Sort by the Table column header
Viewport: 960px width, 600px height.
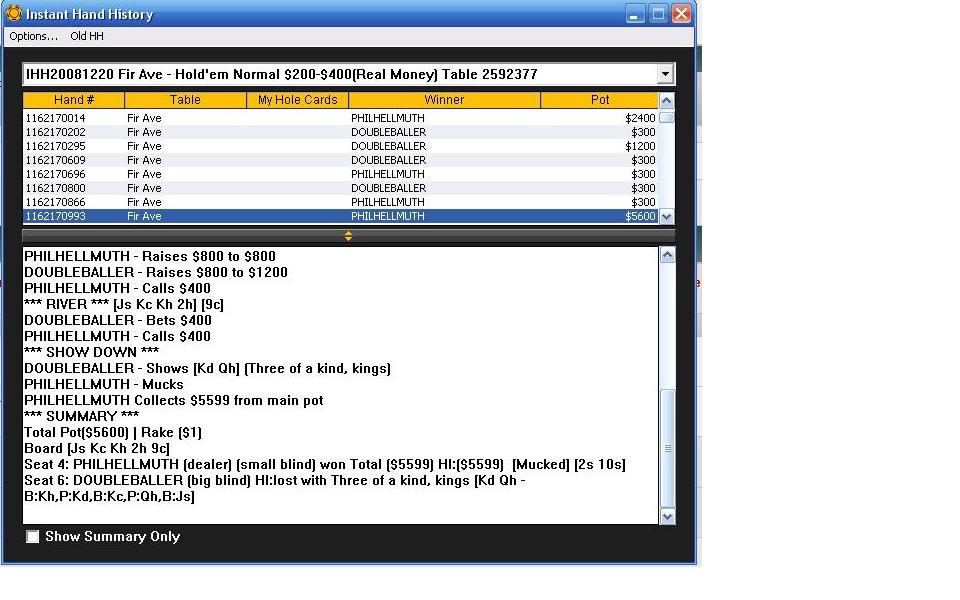click(185, 100)
